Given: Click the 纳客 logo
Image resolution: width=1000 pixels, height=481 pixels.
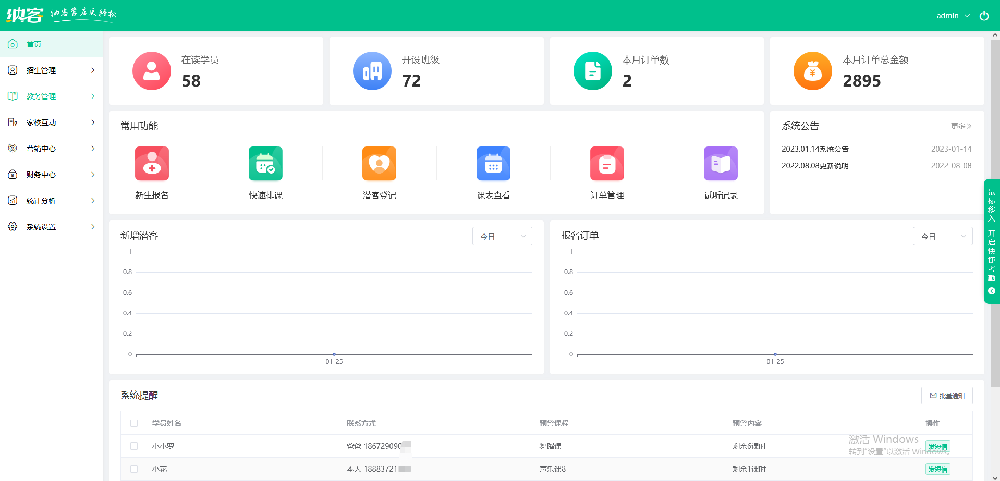Looking at the screenshot, I should click(24, 14).
